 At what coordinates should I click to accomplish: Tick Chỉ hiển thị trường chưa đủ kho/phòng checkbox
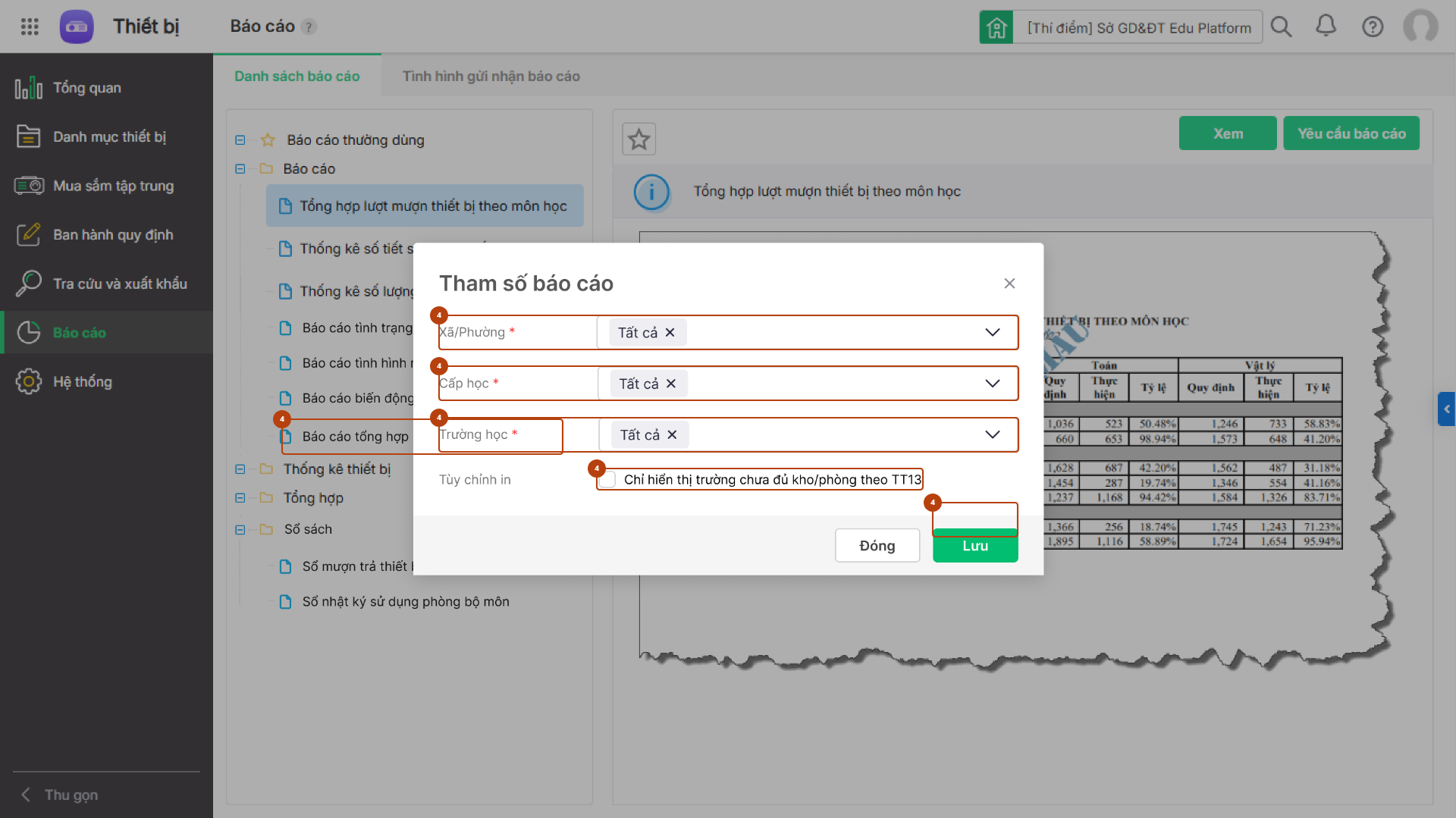607,480
